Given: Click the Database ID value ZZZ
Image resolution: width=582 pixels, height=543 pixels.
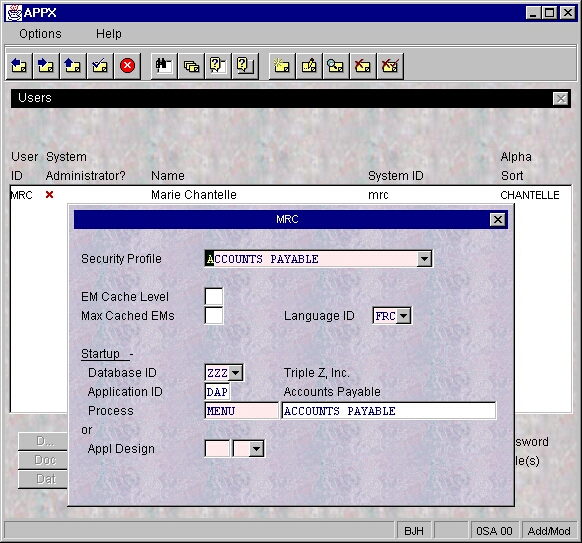Looking at the screenshot, I should [x=217, y=373].
